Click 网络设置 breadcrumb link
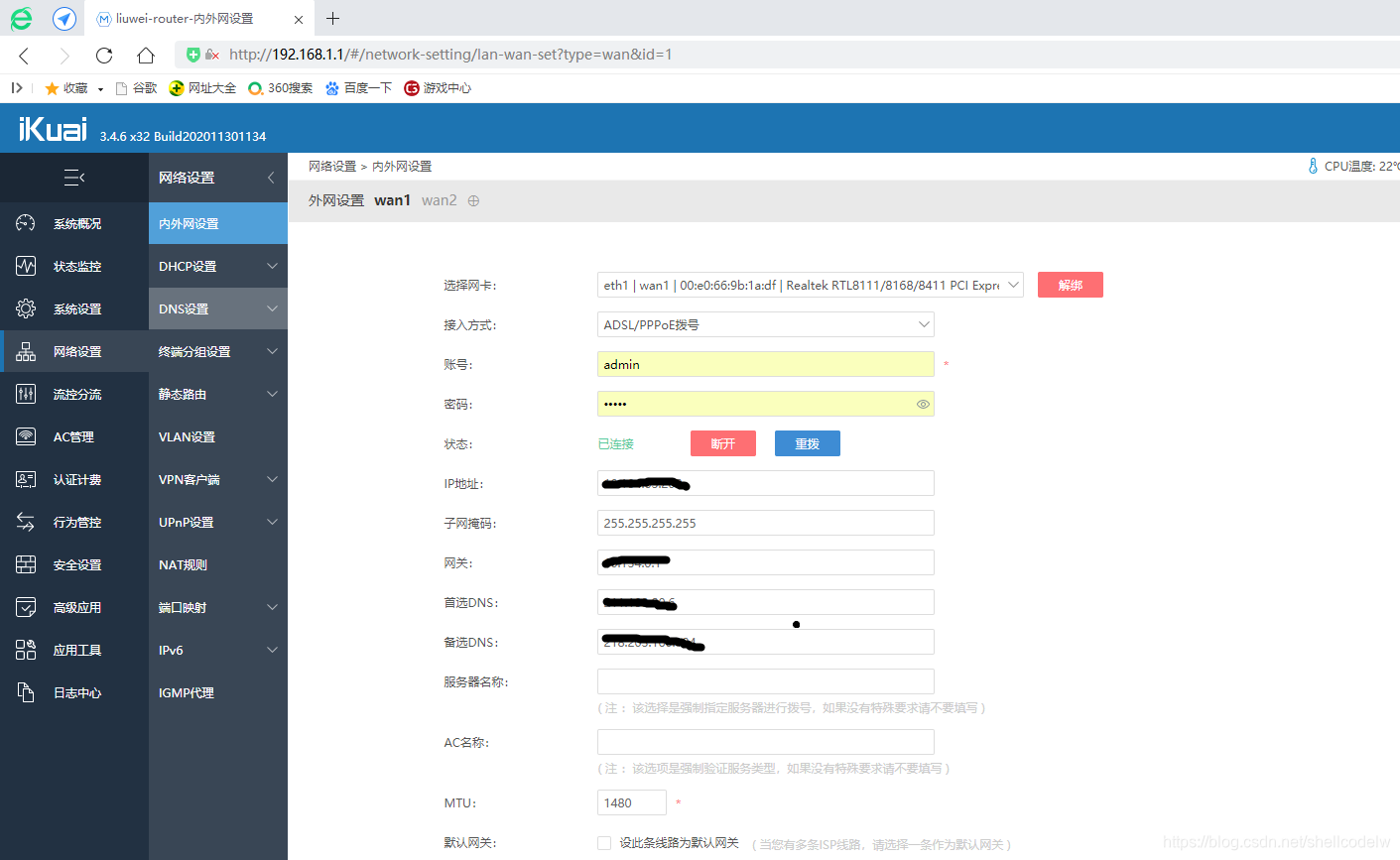The height and width of the screenshot is (860, 1400). pos(332,167)
